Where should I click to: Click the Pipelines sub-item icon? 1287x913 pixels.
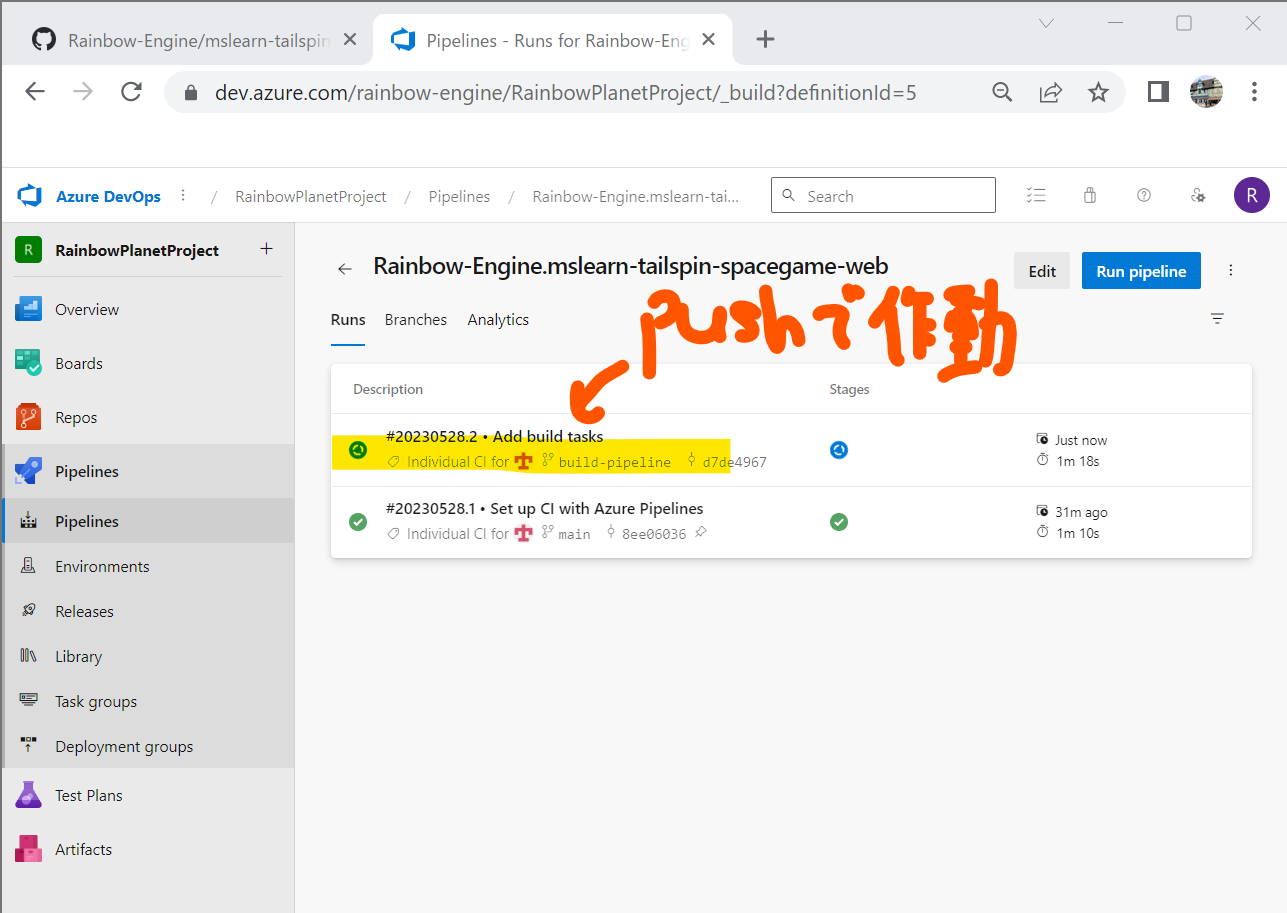(28, 522)
